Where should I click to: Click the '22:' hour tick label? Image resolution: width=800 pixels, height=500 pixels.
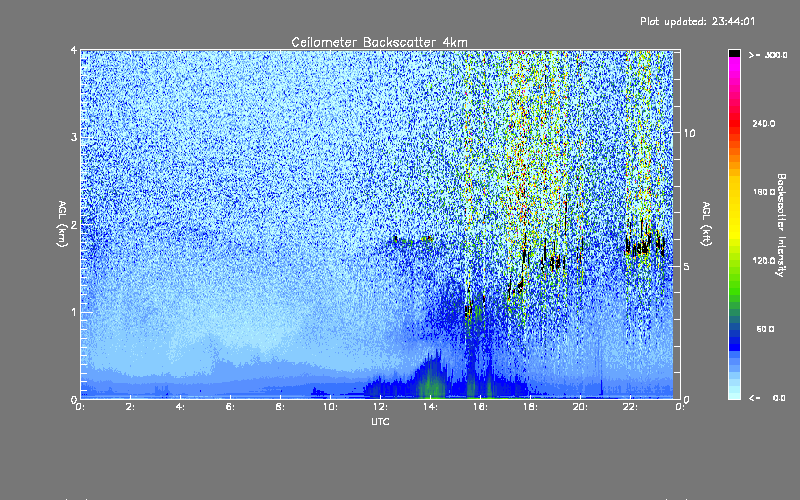630,407
